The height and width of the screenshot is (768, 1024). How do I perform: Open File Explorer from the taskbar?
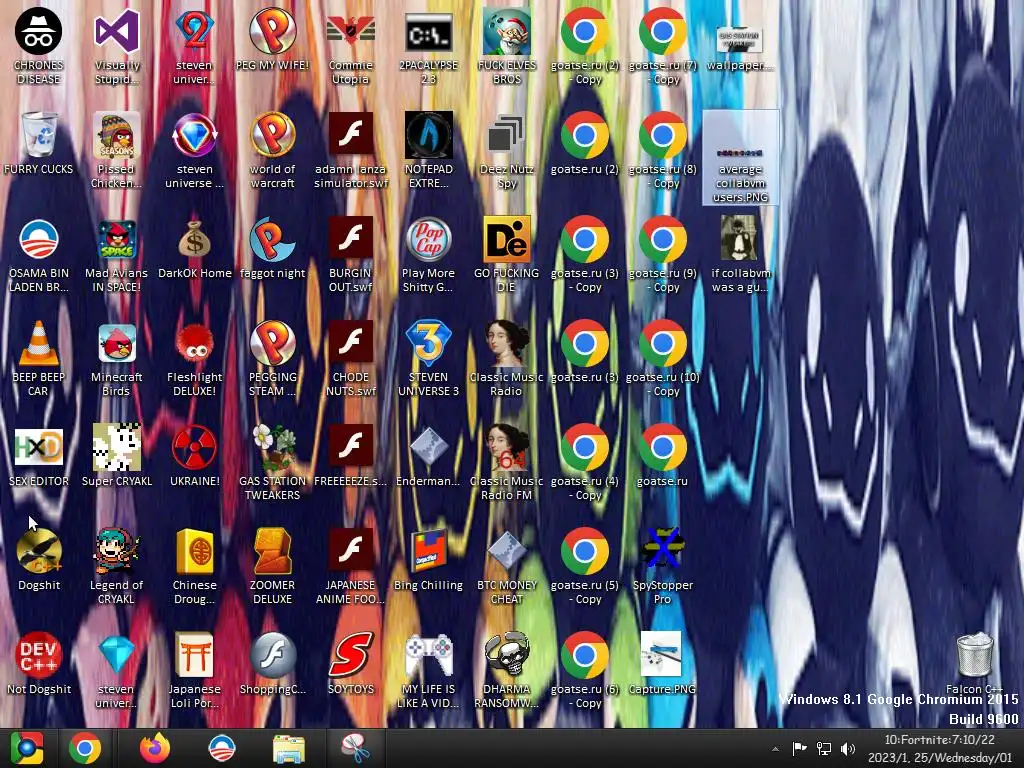289,748
